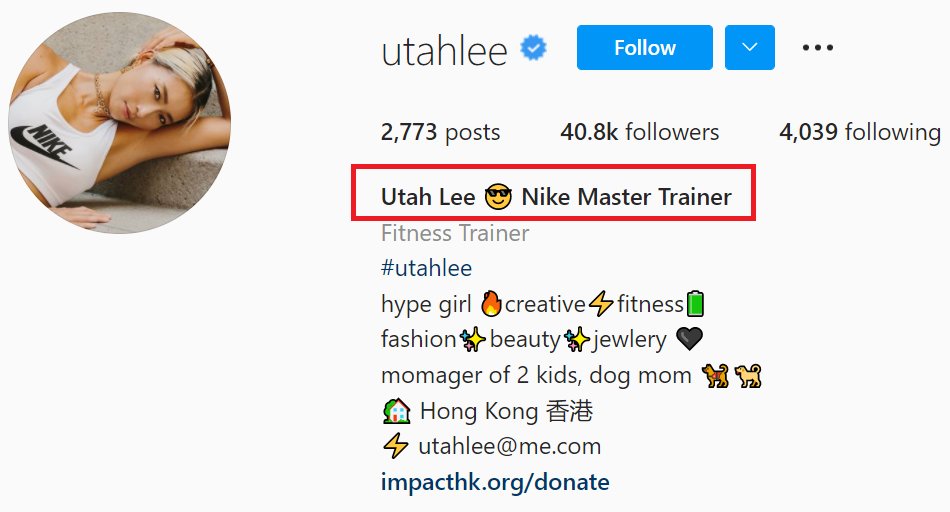Image resolution: width=950 pixels, height=512 pixels.
Task: Click the lightning bolt before the email address
Action: pos(396,446)
